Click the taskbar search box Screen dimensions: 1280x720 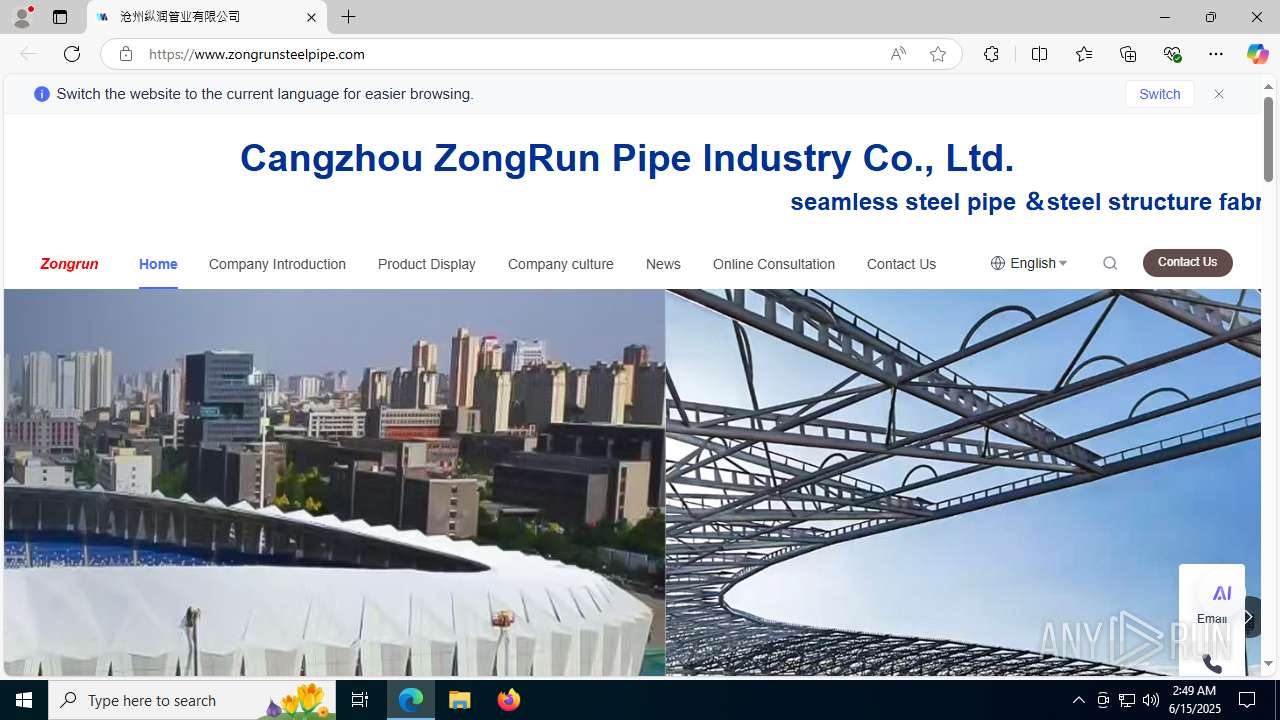192,700
